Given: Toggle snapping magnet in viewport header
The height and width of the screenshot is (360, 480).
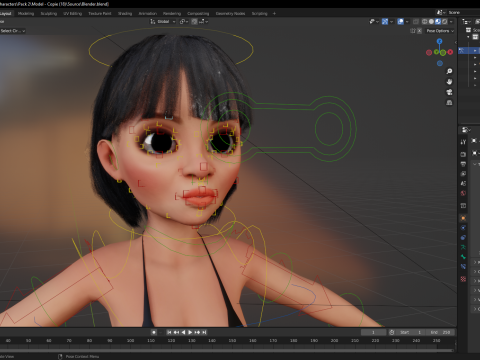Looking at the screenshot, I should [x=194, y=21].
